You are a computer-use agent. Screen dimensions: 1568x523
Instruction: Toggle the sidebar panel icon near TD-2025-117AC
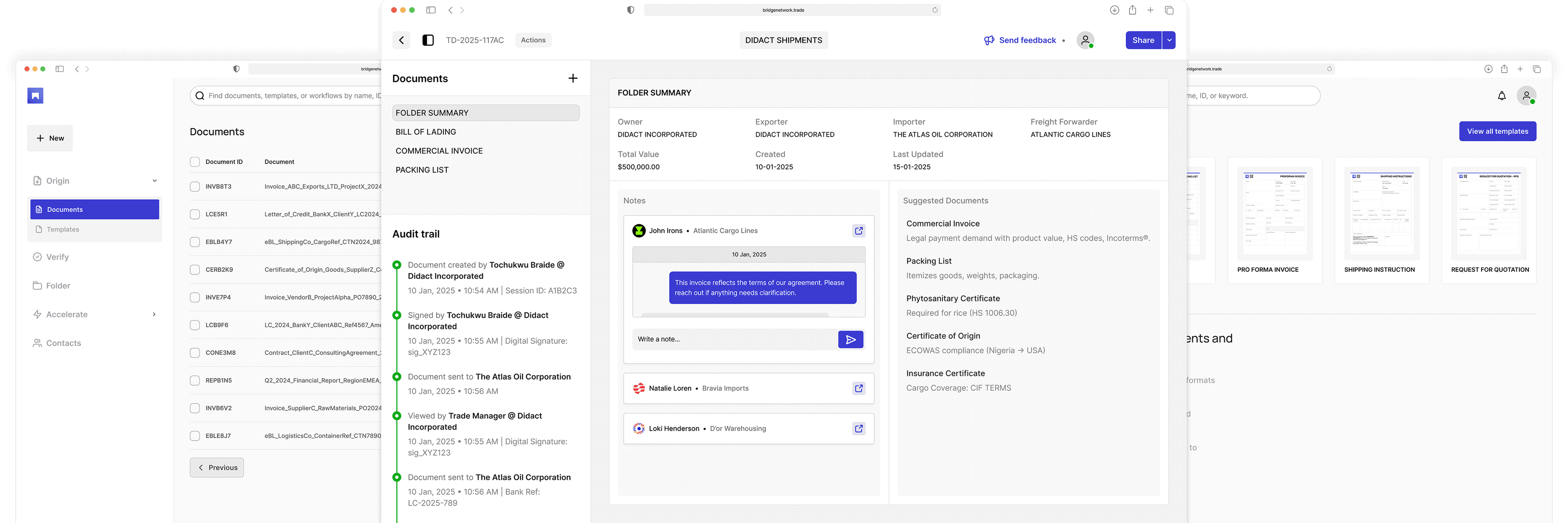tap(428, 40)
